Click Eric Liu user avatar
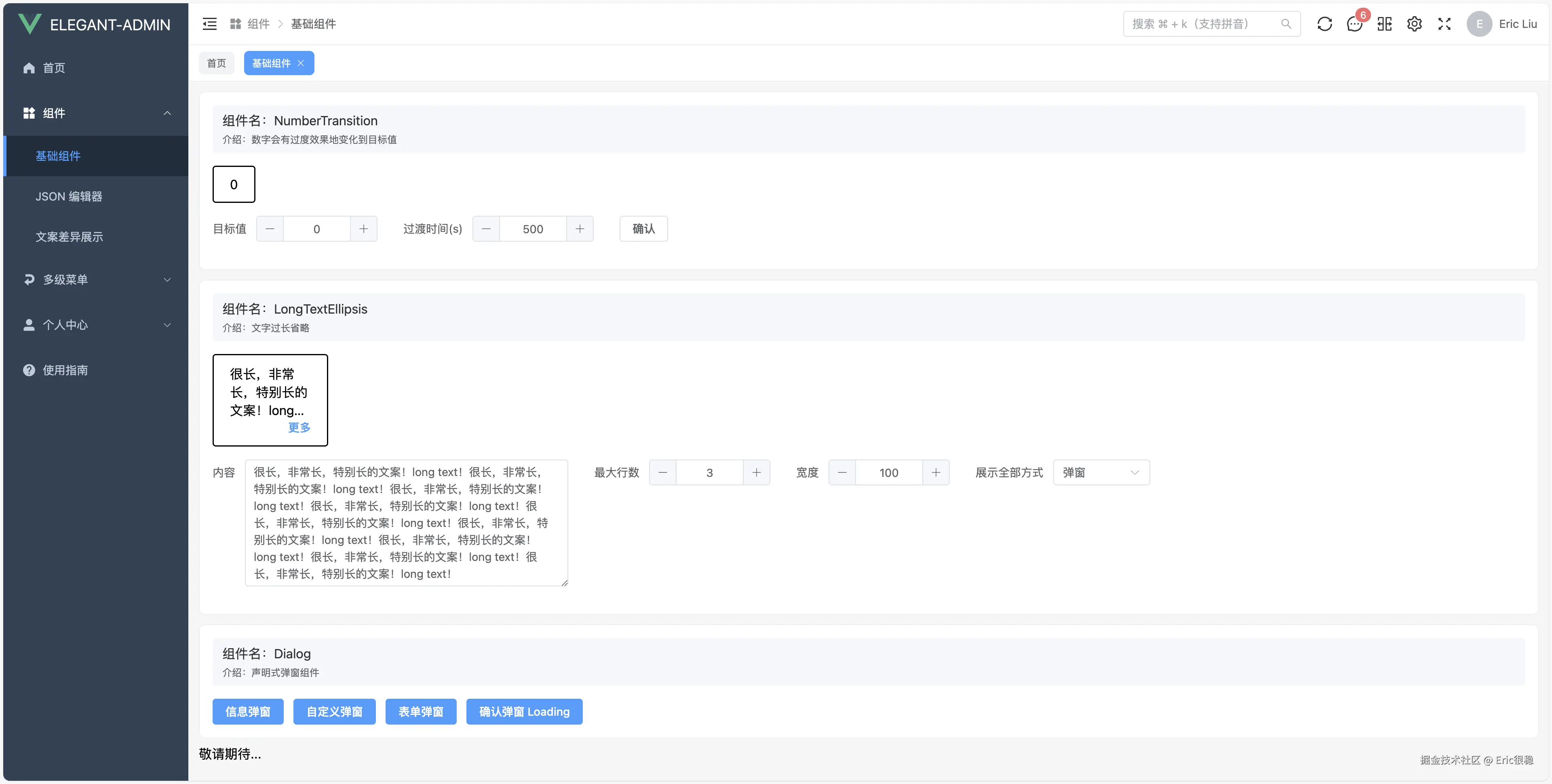Screen dimensions: 1552x784 pyautogui.click(x=1479, y=24)
